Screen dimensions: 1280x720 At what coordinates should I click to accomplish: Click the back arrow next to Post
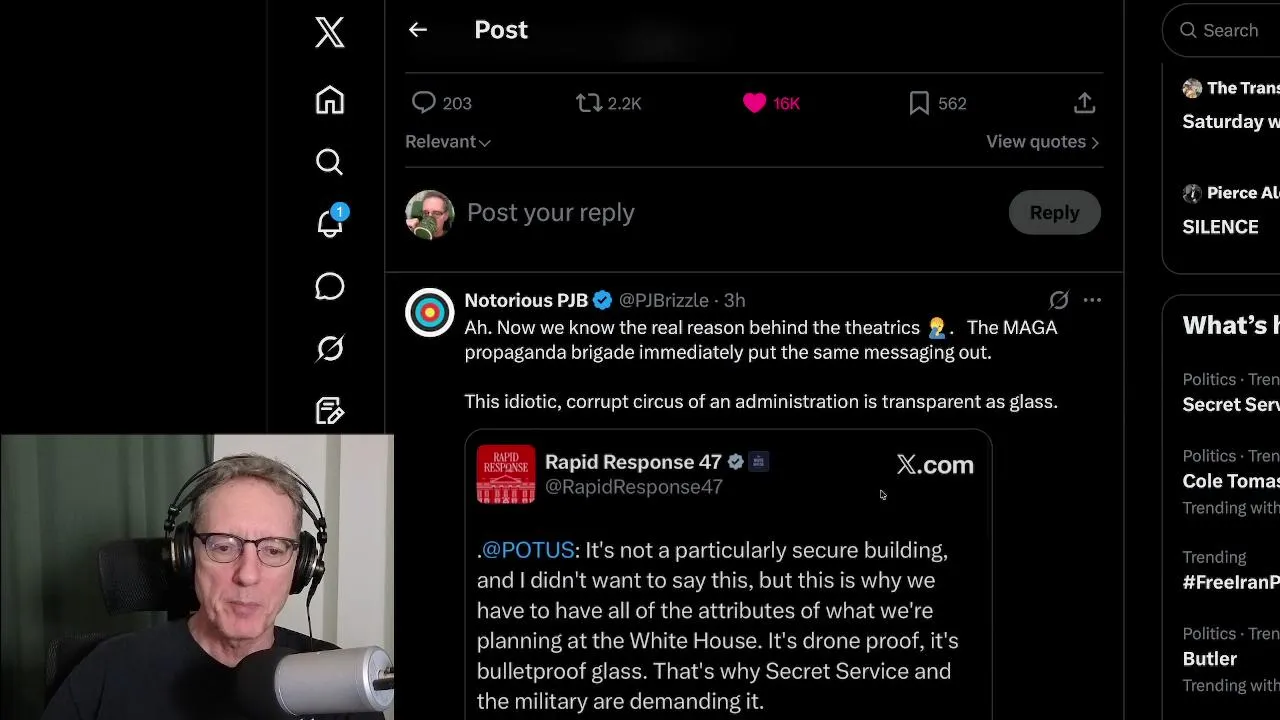coord(418,30)
